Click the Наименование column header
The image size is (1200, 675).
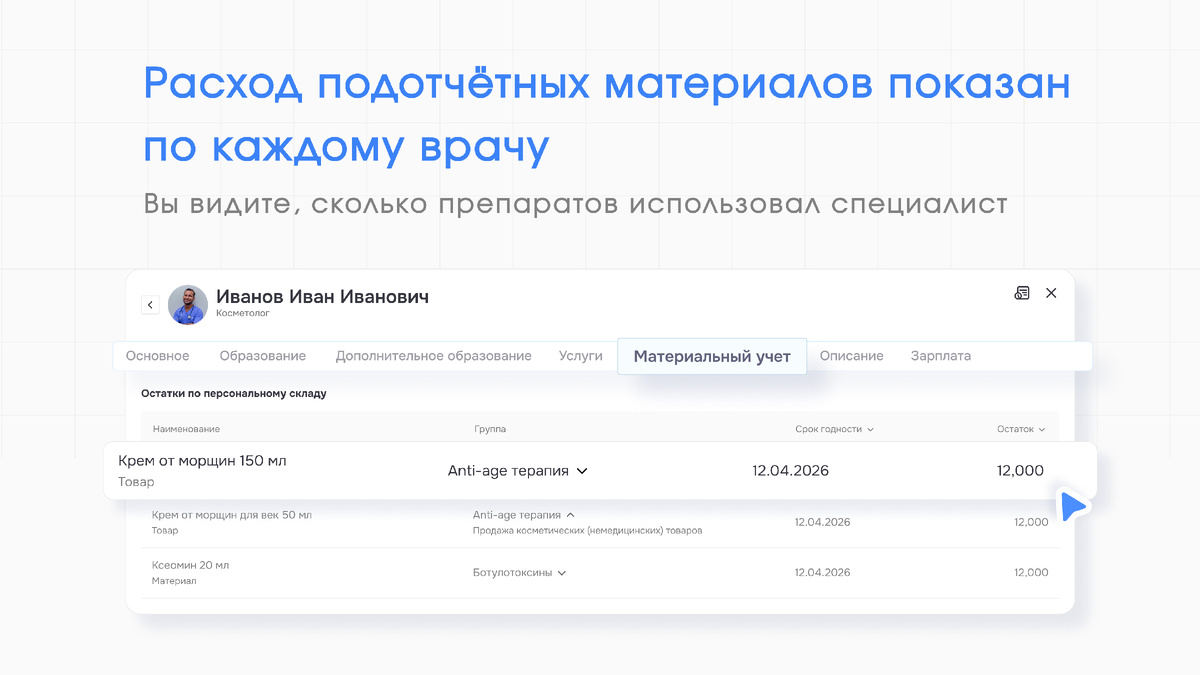click(x=187, y=429)
